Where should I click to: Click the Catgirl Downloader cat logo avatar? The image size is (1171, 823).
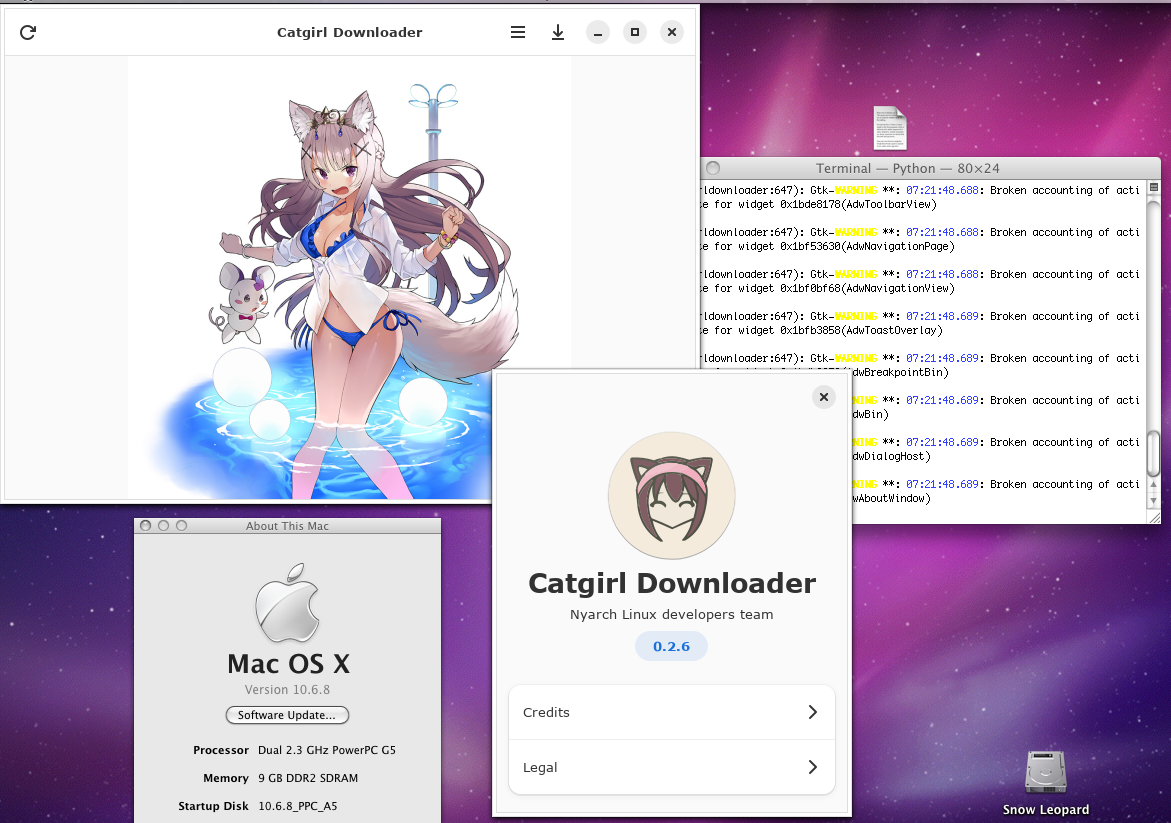point(671,495)
